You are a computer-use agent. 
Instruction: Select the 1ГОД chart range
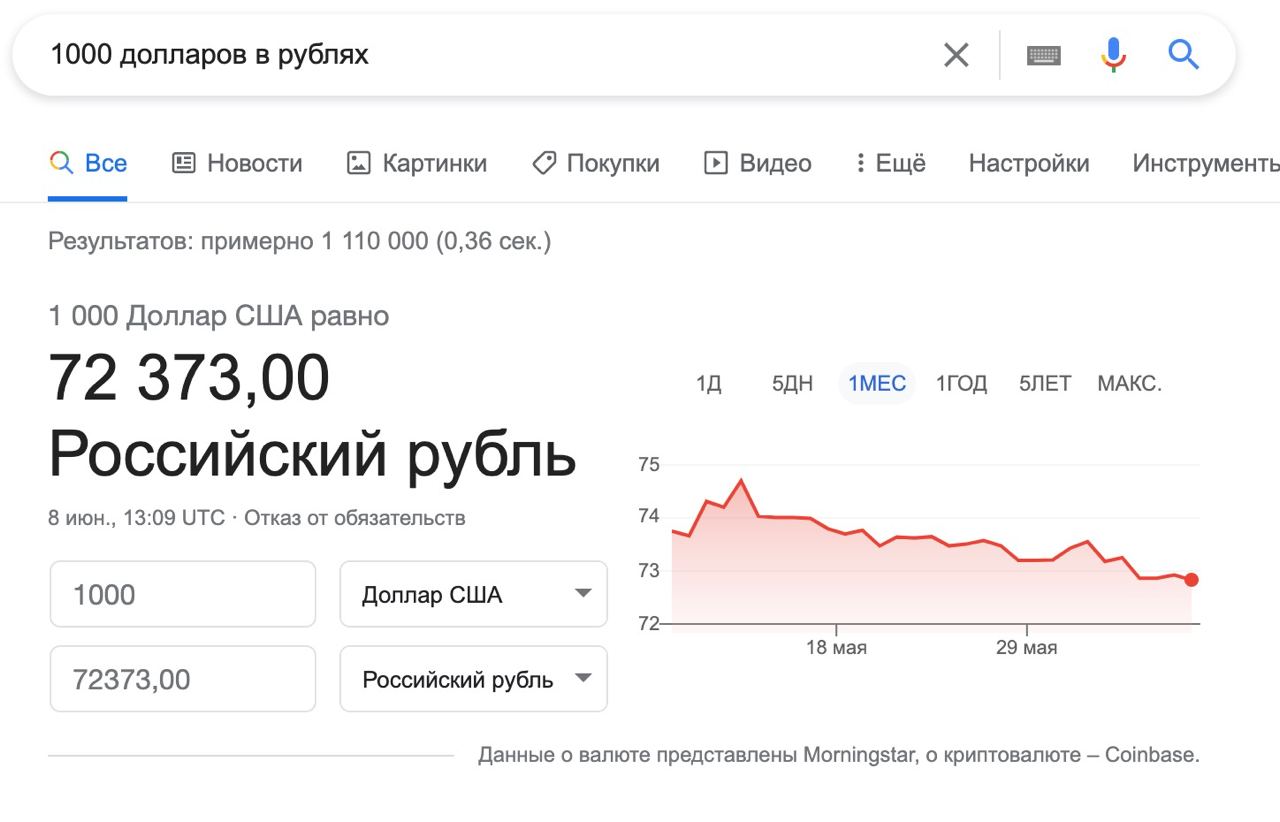point(961,383)
